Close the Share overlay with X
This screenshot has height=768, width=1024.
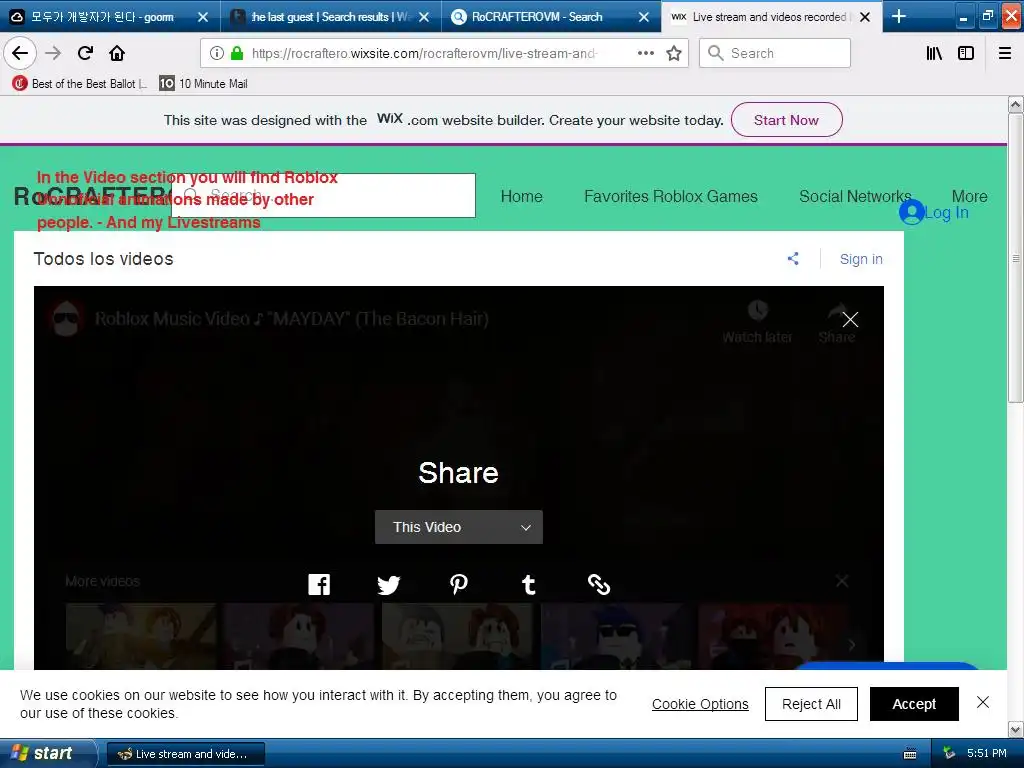click(x=850, y=319)
